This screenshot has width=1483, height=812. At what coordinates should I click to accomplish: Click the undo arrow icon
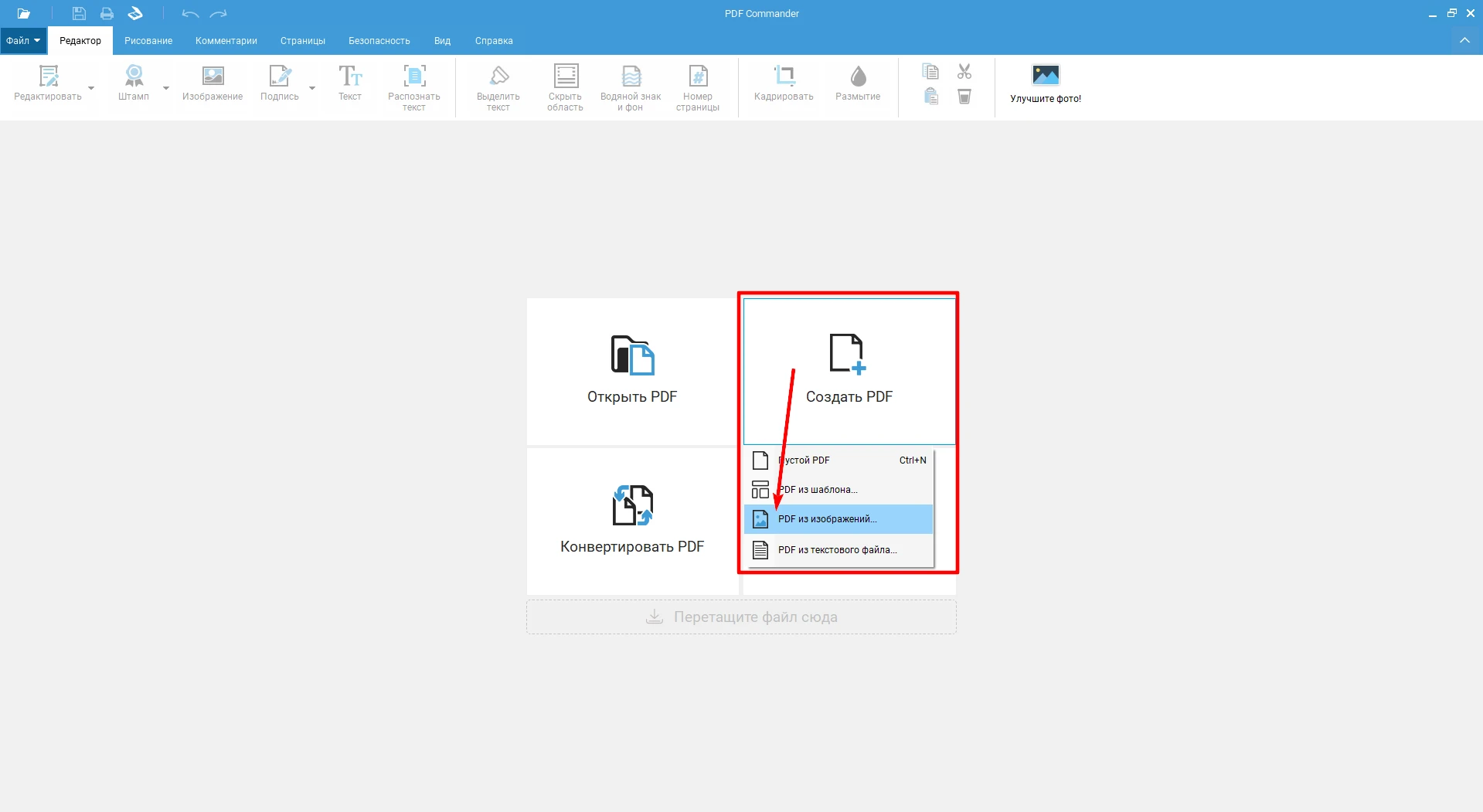pos(190,13)
